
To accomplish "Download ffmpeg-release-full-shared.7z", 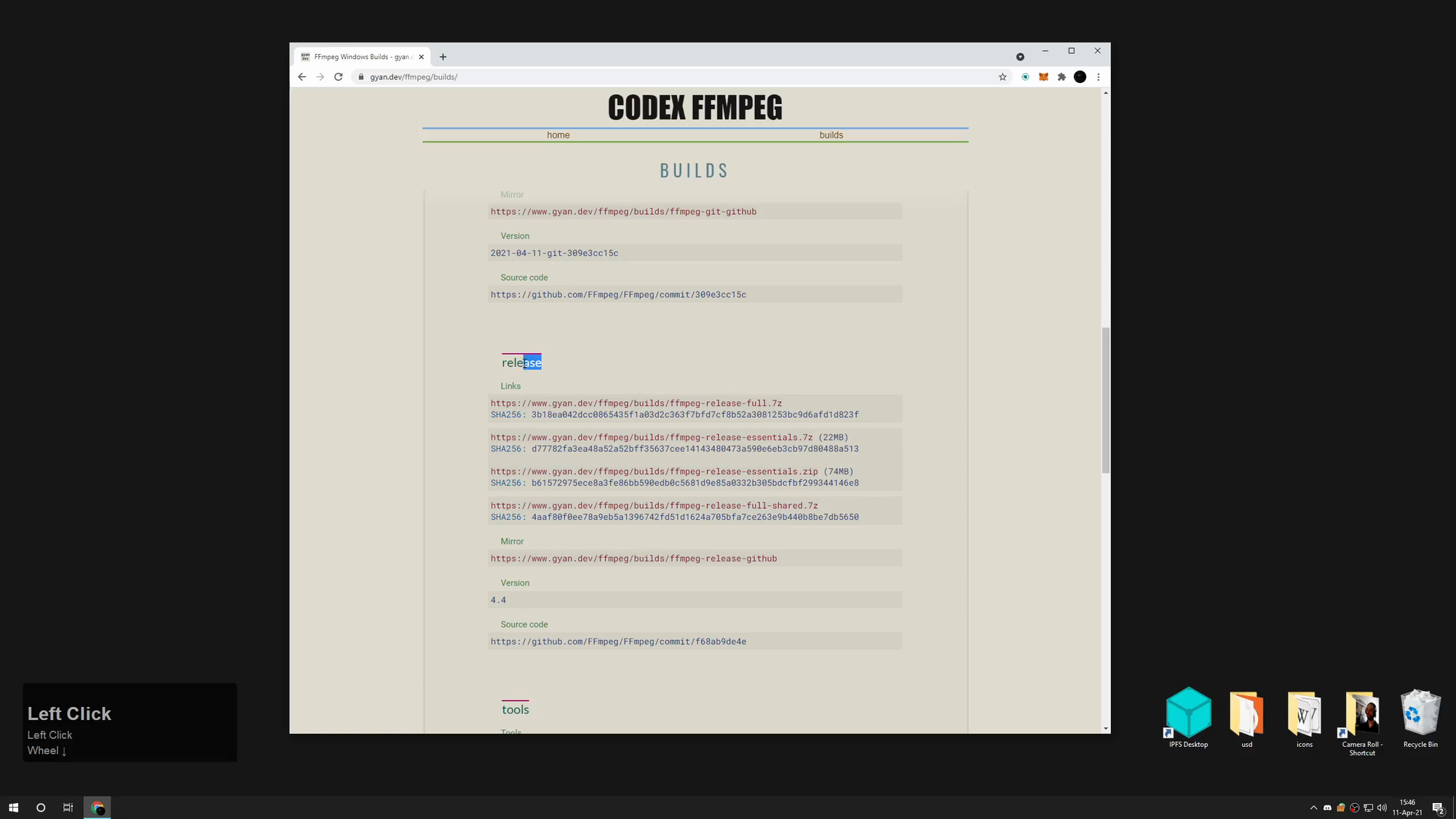I will 654,506.
